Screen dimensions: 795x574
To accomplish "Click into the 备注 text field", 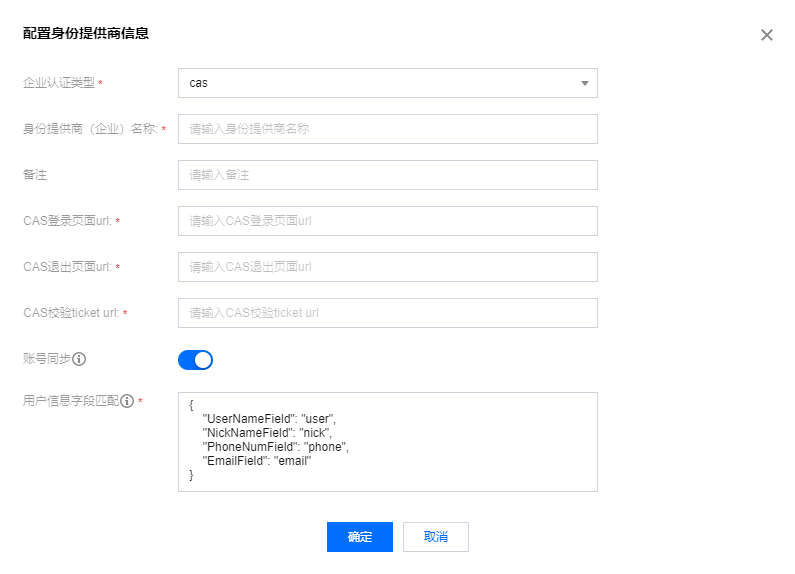I will coord(386,175).
